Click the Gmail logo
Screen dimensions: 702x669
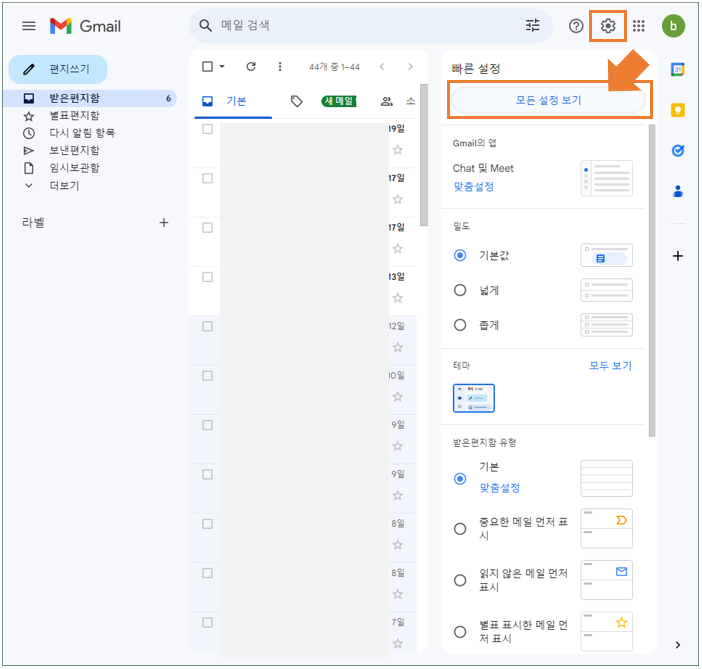85,26
